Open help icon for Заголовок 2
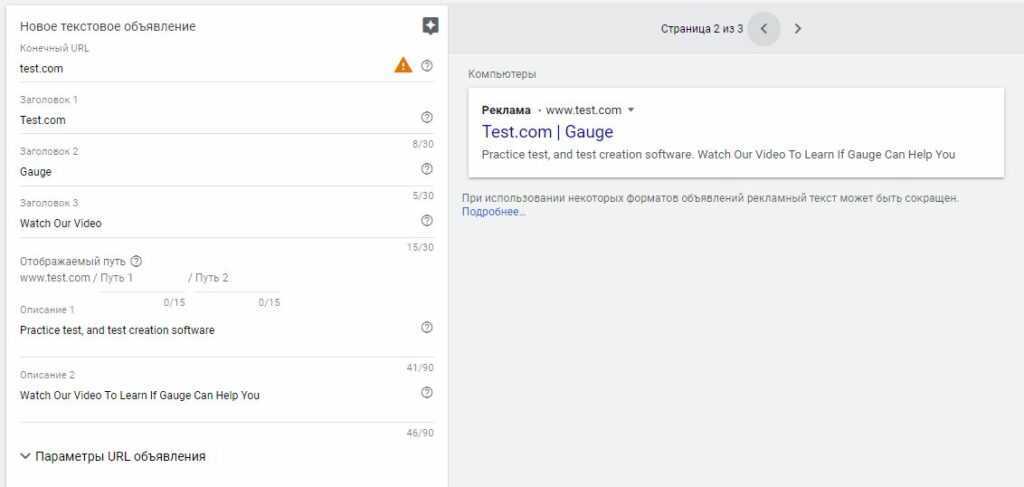1024x487 pixels. [x=427, y=169]
